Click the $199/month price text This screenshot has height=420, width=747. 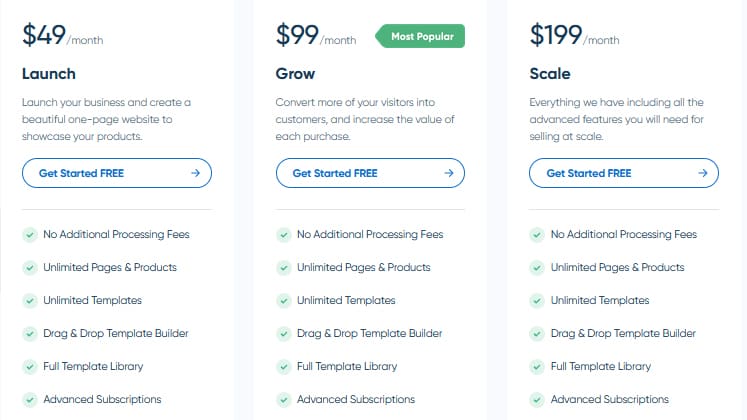pos(575,35)
